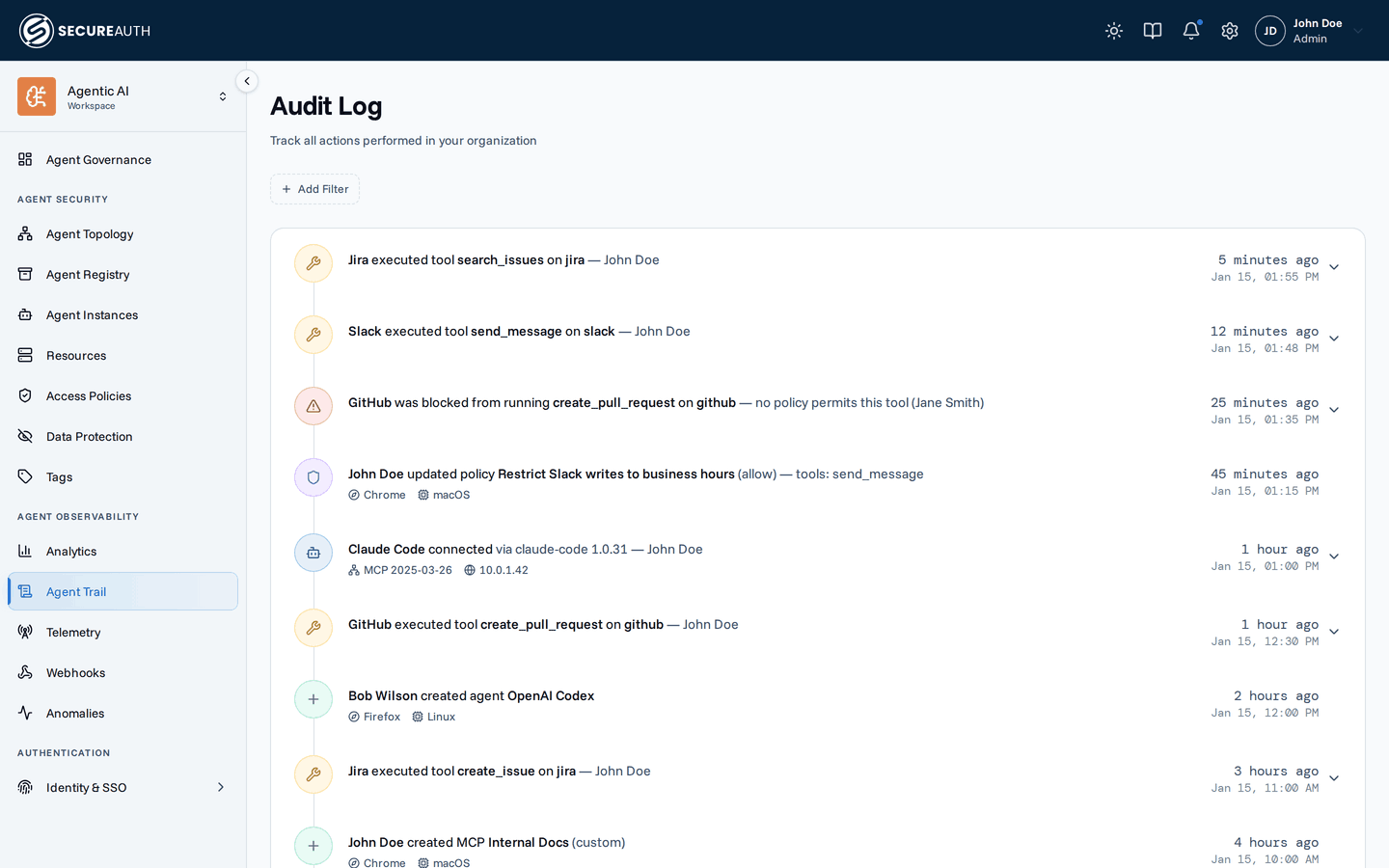The image size is (1389, 868).
Task: Expand the blocked GitHub create_pull_request entry
Action: [1334, 410]
